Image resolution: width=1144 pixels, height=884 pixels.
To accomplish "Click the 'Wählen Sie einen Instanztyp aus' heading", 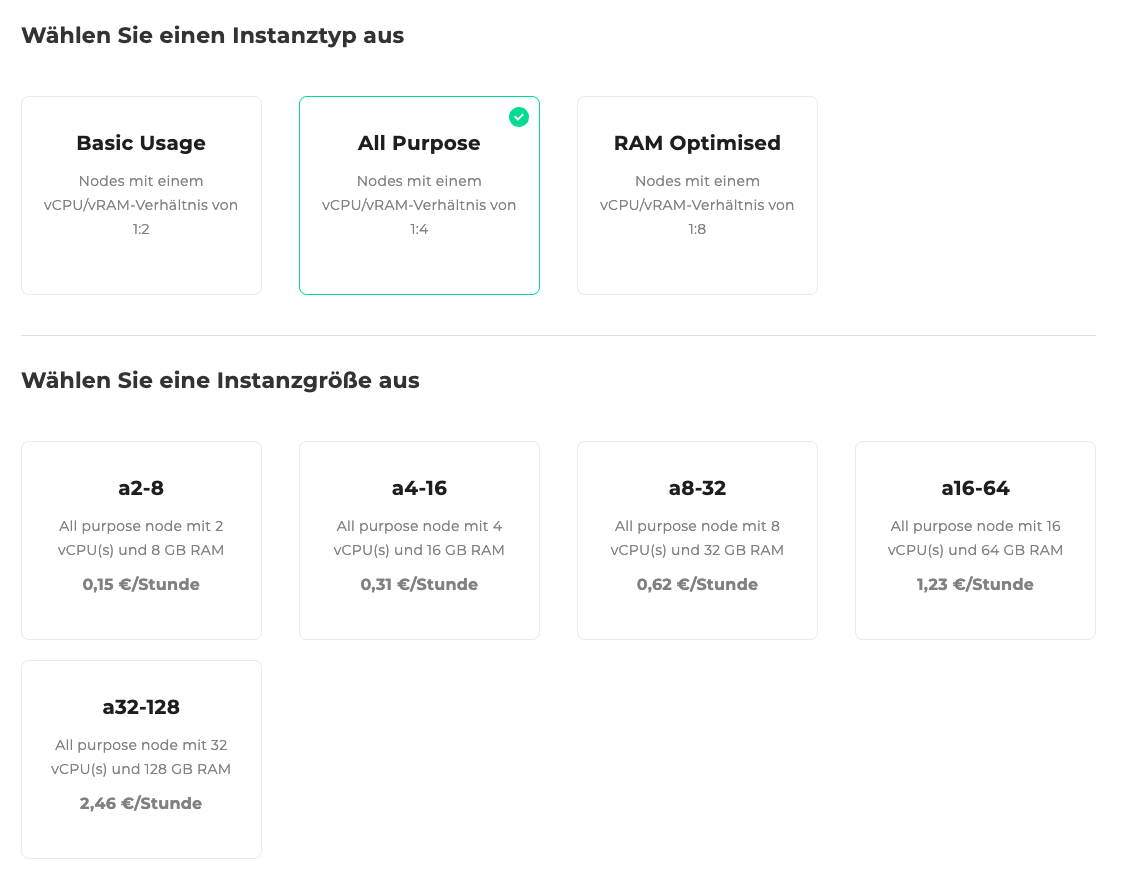I will click(x=212, y=36).
